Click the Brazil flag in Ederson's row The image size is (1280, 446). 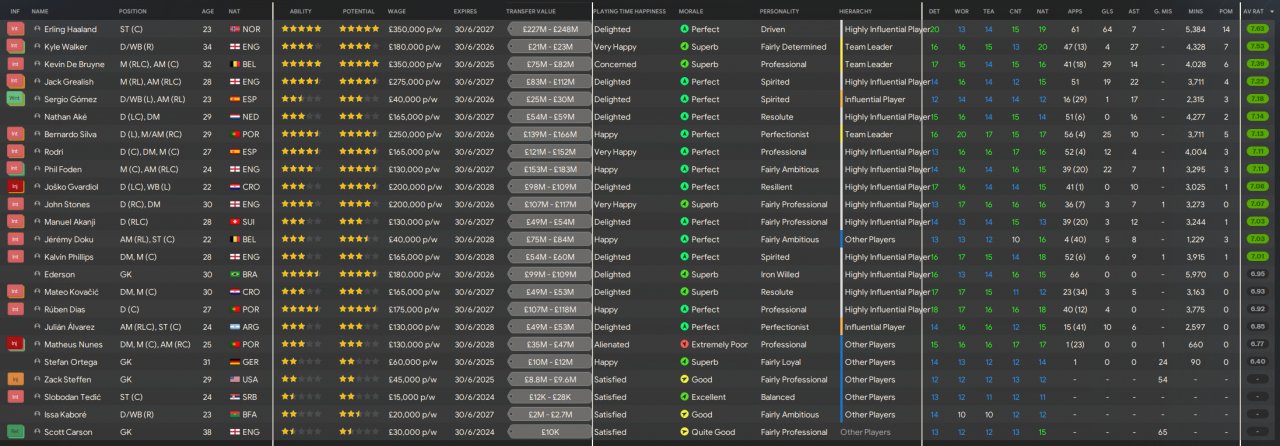[x=235, y=274]
